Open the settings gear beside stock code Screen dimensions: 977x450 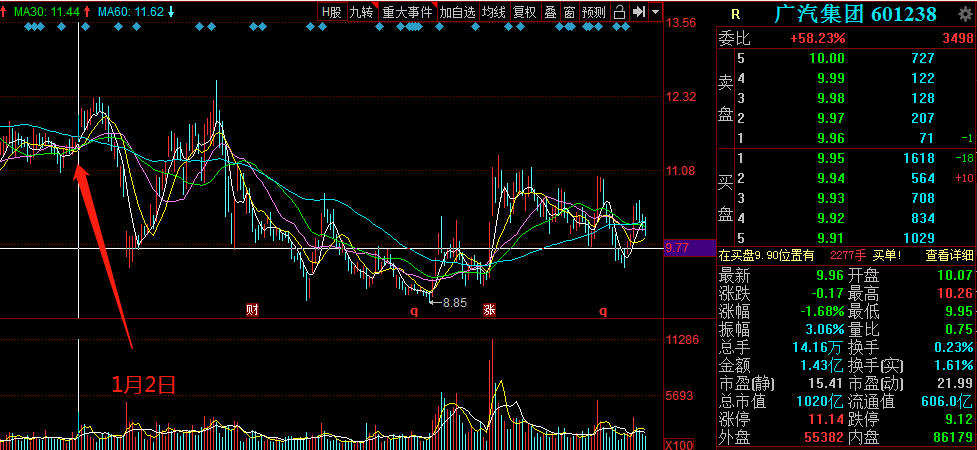point(965,14)
